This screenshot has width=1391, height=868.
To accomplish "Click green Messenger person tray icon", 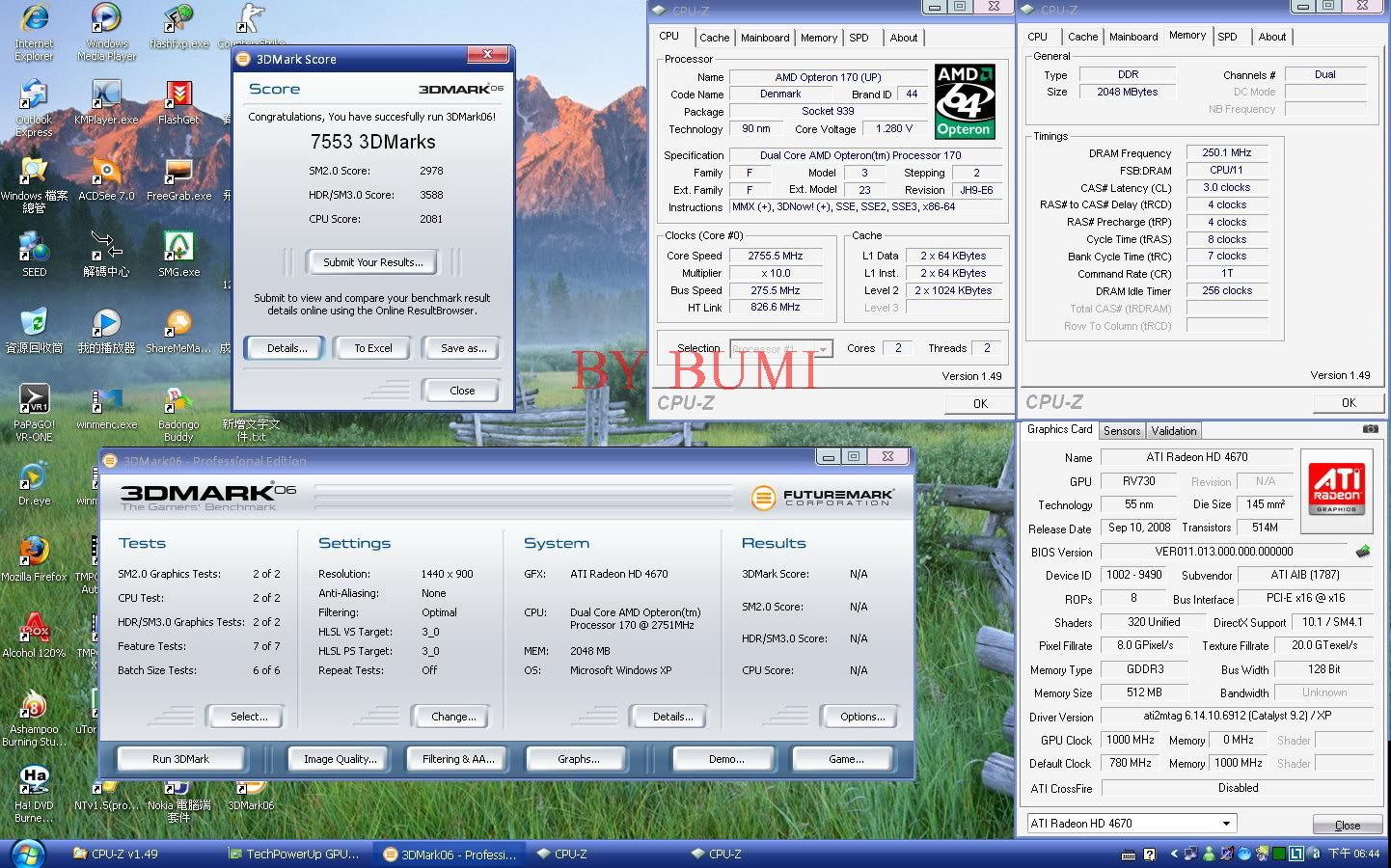I will tap(1209, 854).
